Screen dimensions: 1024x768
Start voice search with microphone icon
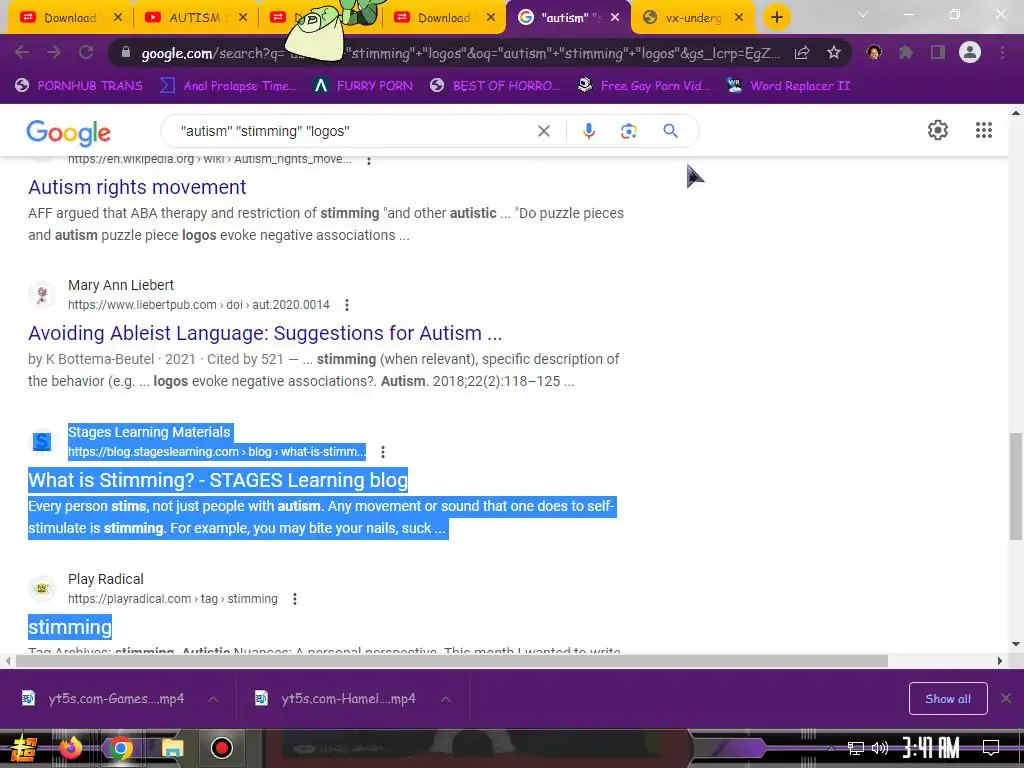click(x=588, y=131)
